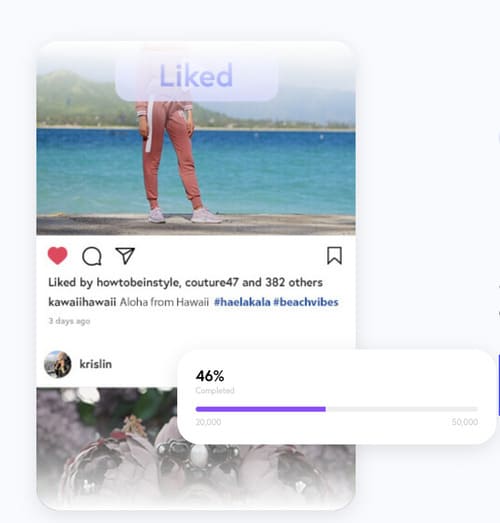Open krislin's profile avatar
The width and height of the screenshot is (500, 523).
pos(58,364)
